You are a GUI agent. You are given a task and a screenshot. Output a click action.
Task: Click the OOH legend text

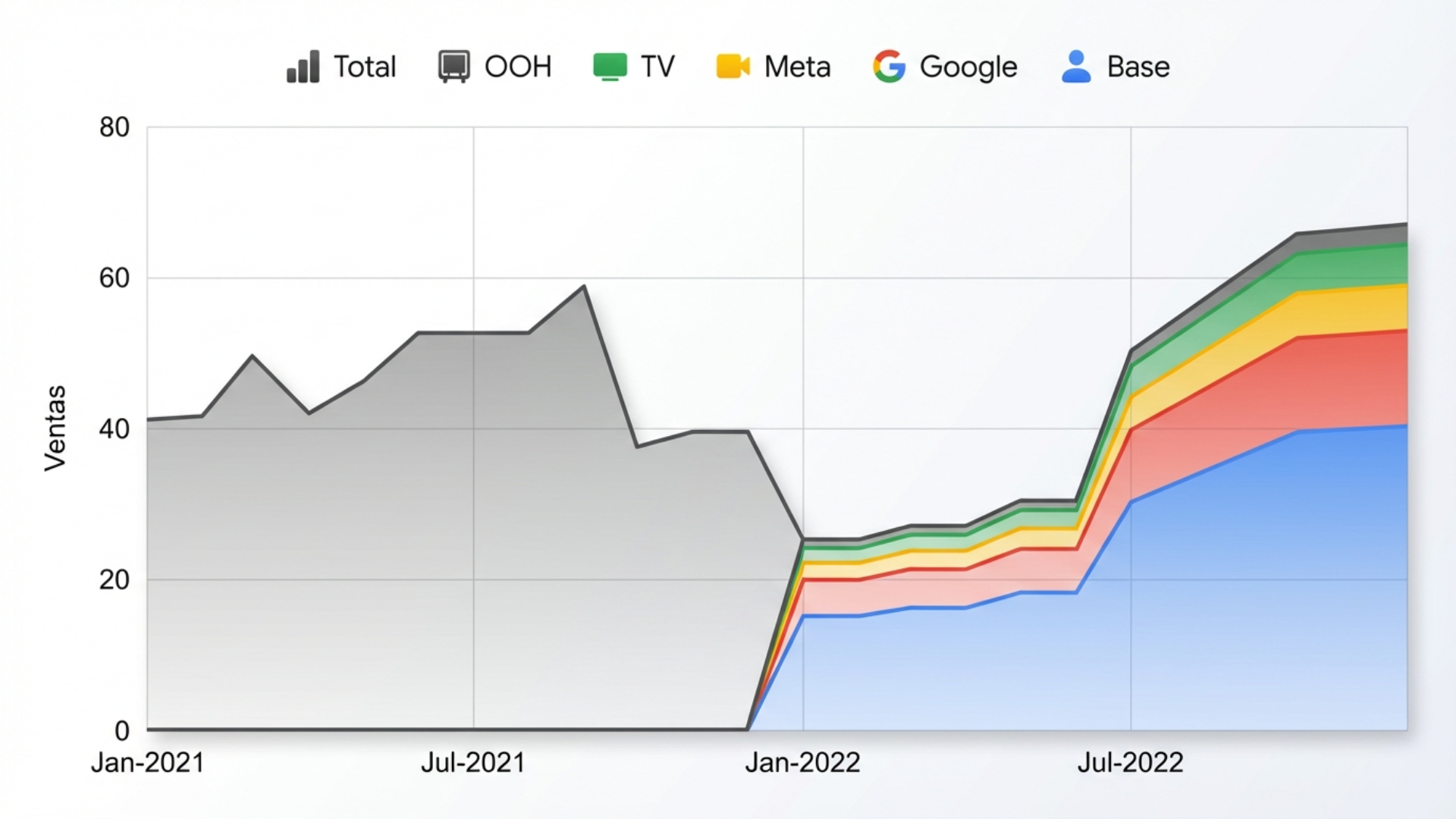(519, 67)
